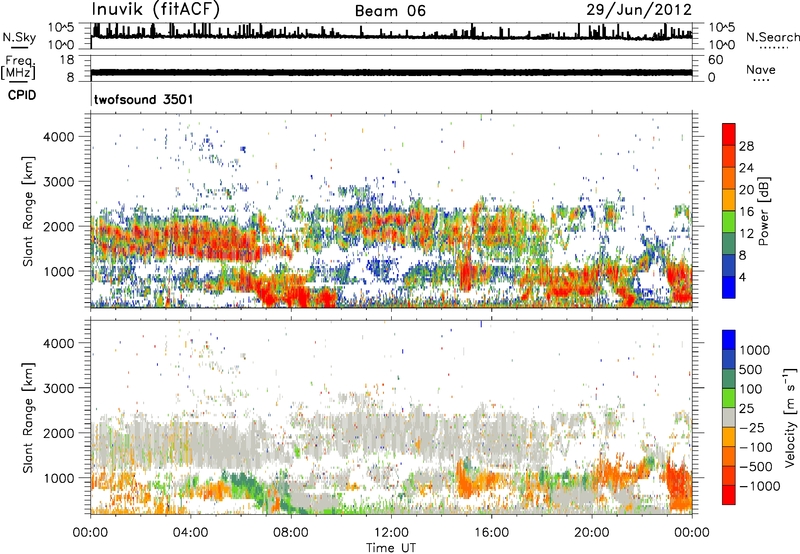Screen dimensions: 800x554
Task: Click the 'Power [dB]' colorbar title
Action: click(764, 211)
